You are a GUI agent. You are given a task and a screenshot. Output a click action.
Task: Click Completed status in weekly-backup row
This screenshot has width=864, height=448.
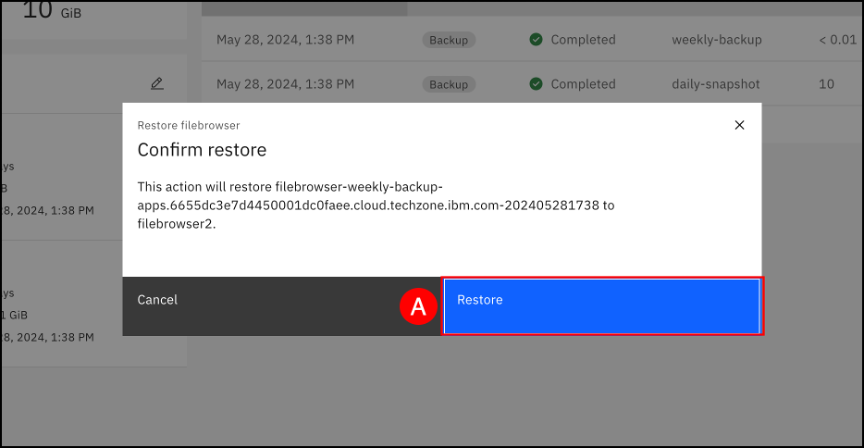pyautogui.click(x=583, y=40)
